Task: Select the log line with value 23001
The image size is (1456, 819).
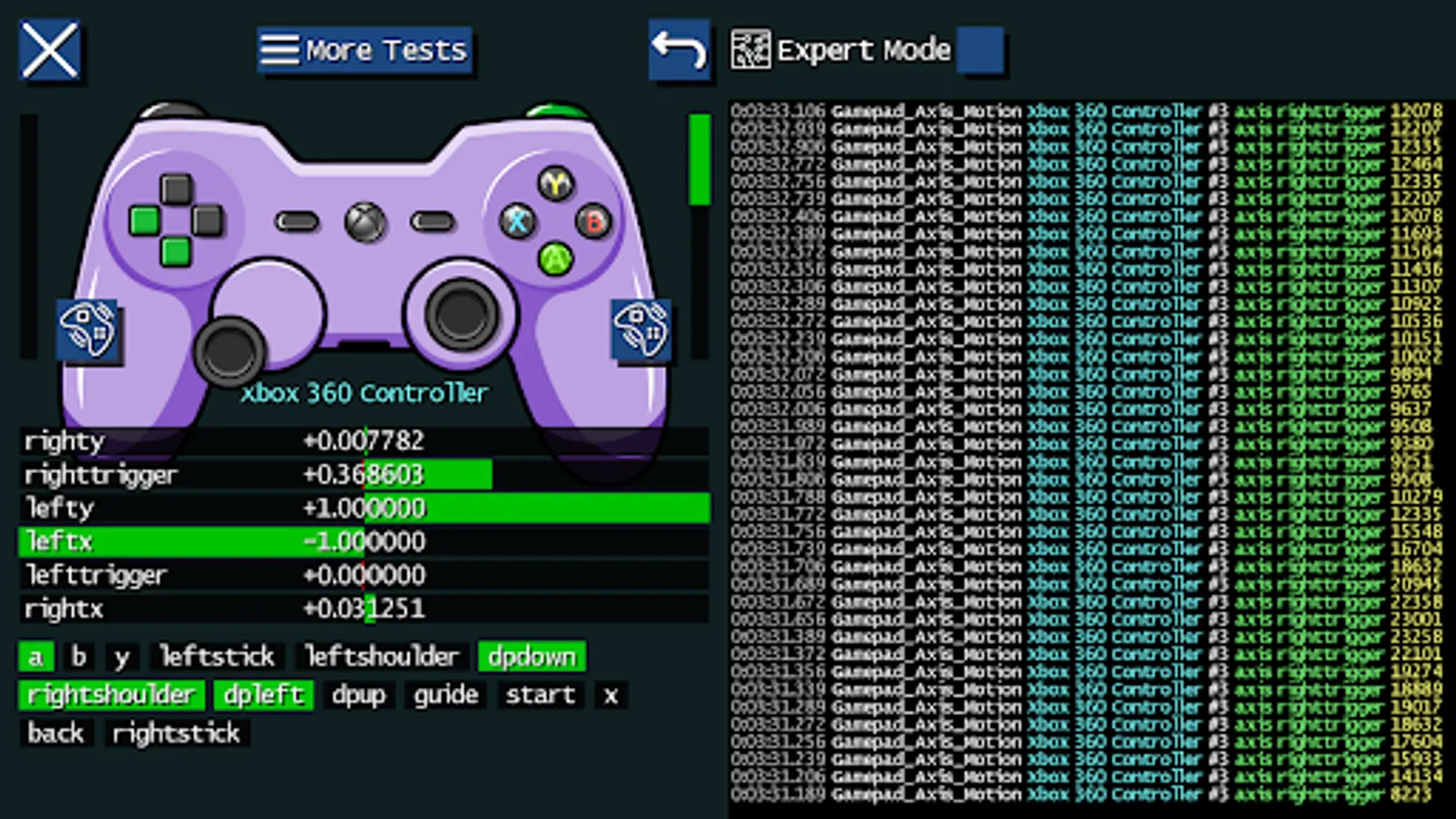Action: tap(1087, 619)
